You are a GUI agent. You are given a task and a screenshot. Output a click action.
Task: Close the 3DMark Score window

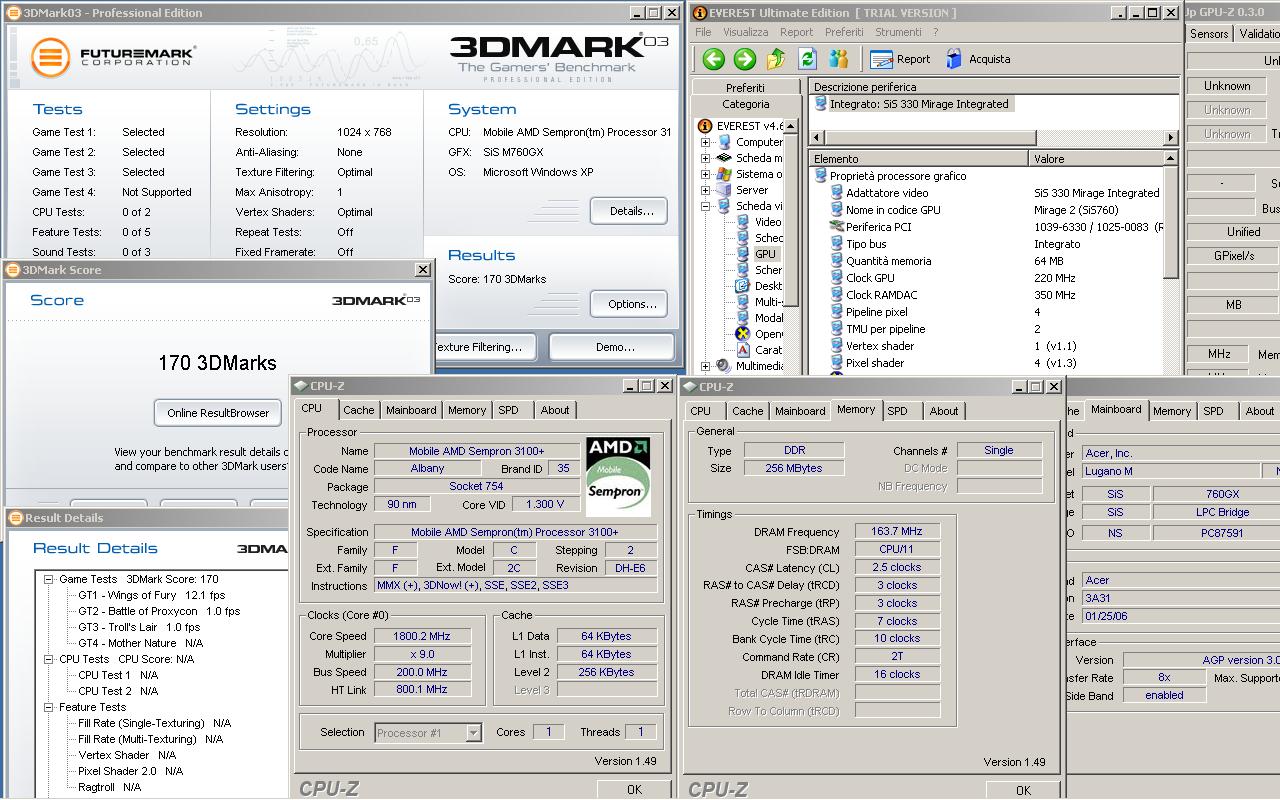point(423,270)
